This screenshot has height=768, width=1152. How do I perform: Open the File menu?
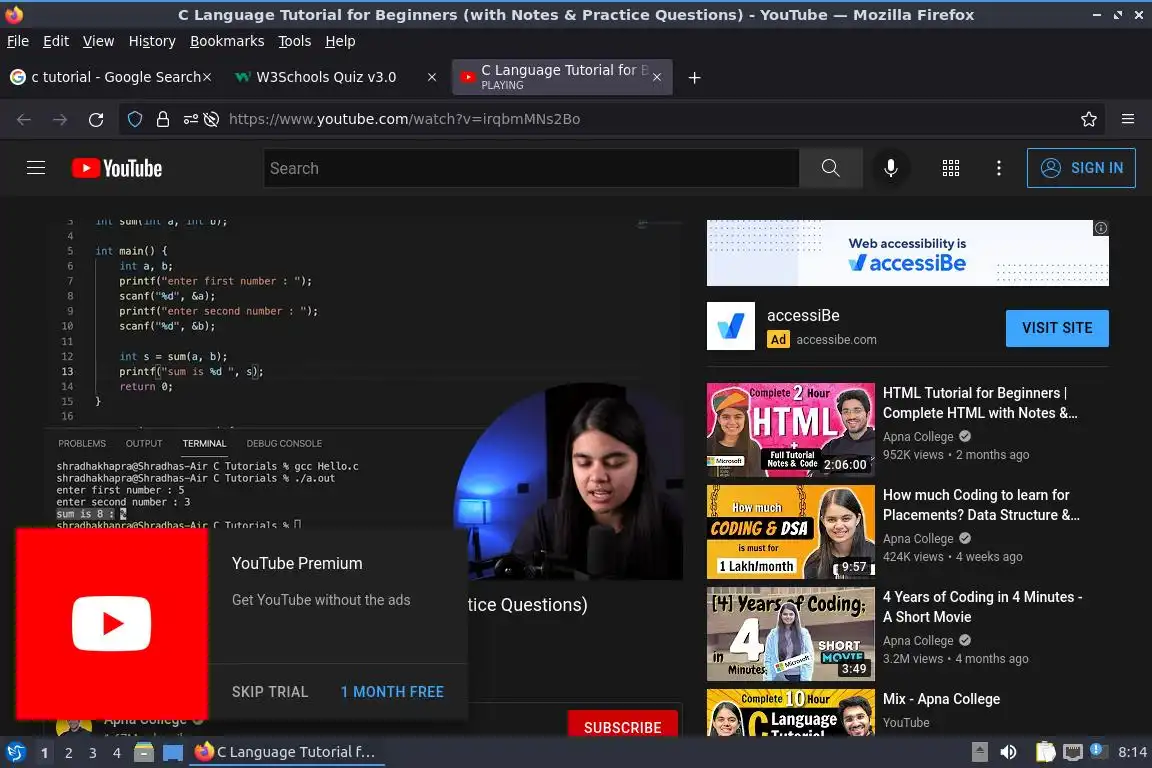click(x=18, y=41)
